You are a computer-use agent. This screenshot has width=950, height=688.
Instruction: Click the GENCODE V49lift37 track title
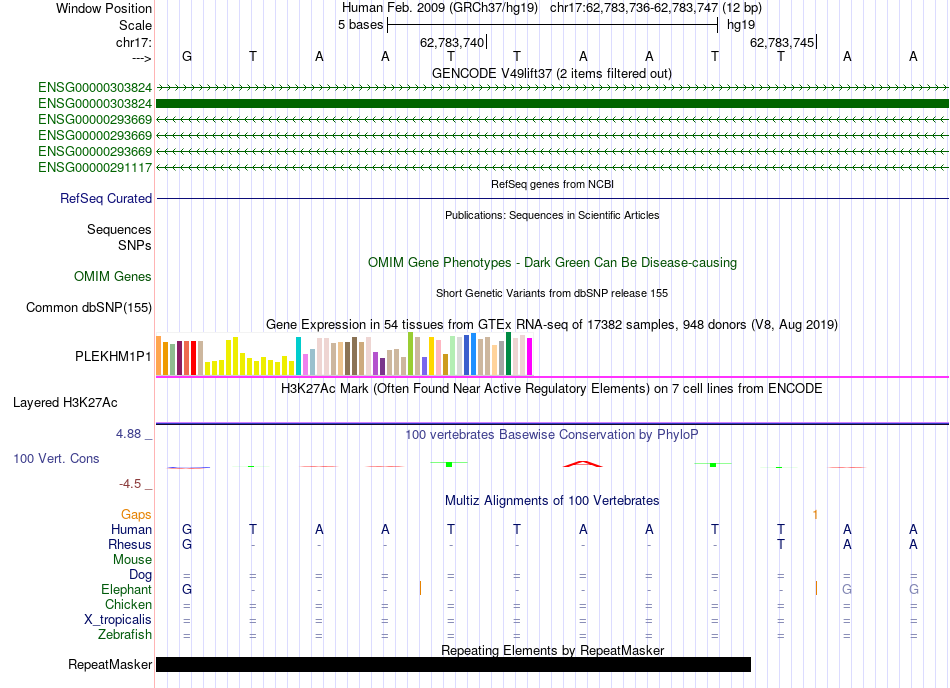pyautogui.click(x=551, y=73)
